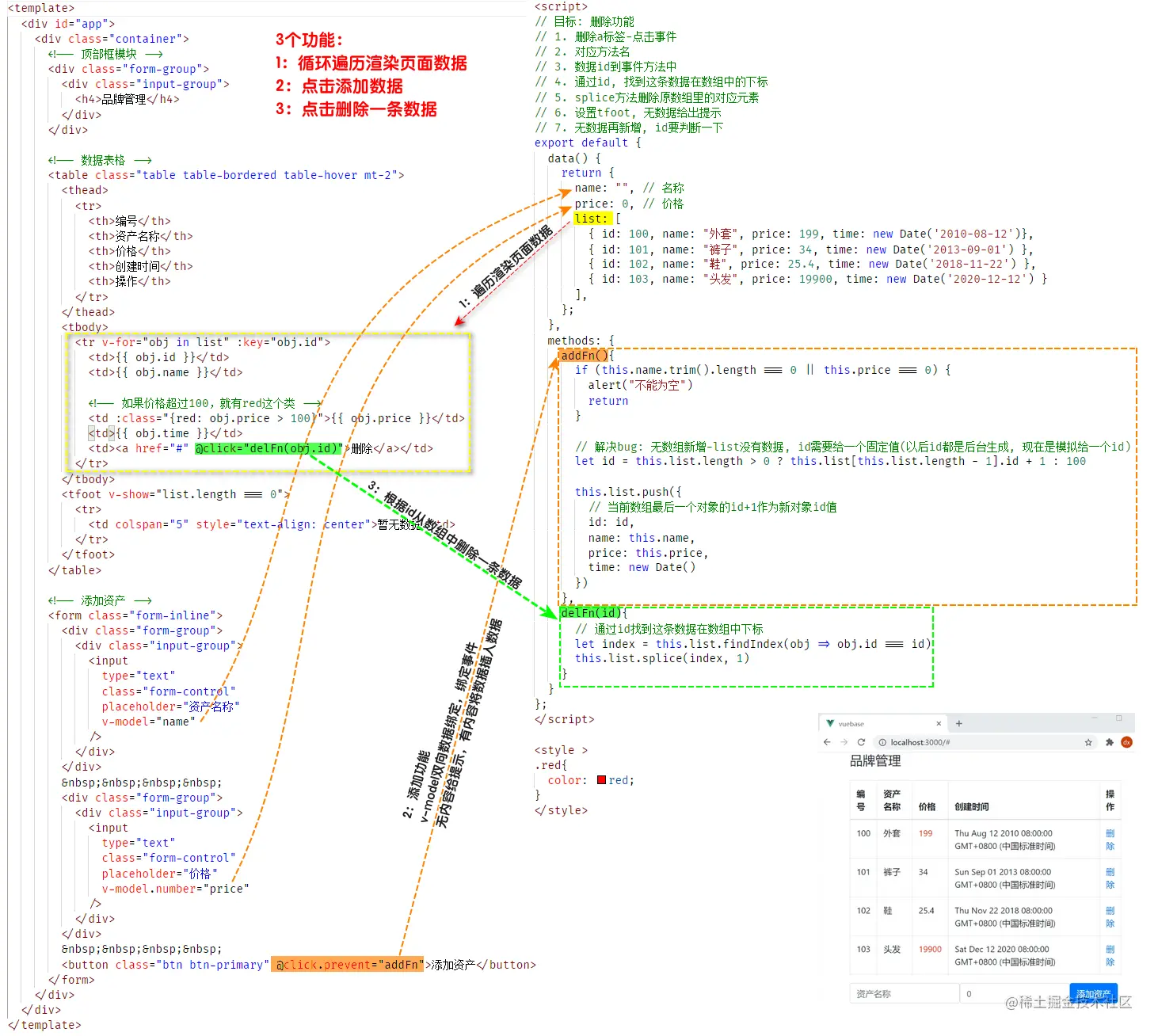This screenshot has width=1158, height=1036.
Task: Click the tr v-for="obj in list" line
Action: coord(203,342)
